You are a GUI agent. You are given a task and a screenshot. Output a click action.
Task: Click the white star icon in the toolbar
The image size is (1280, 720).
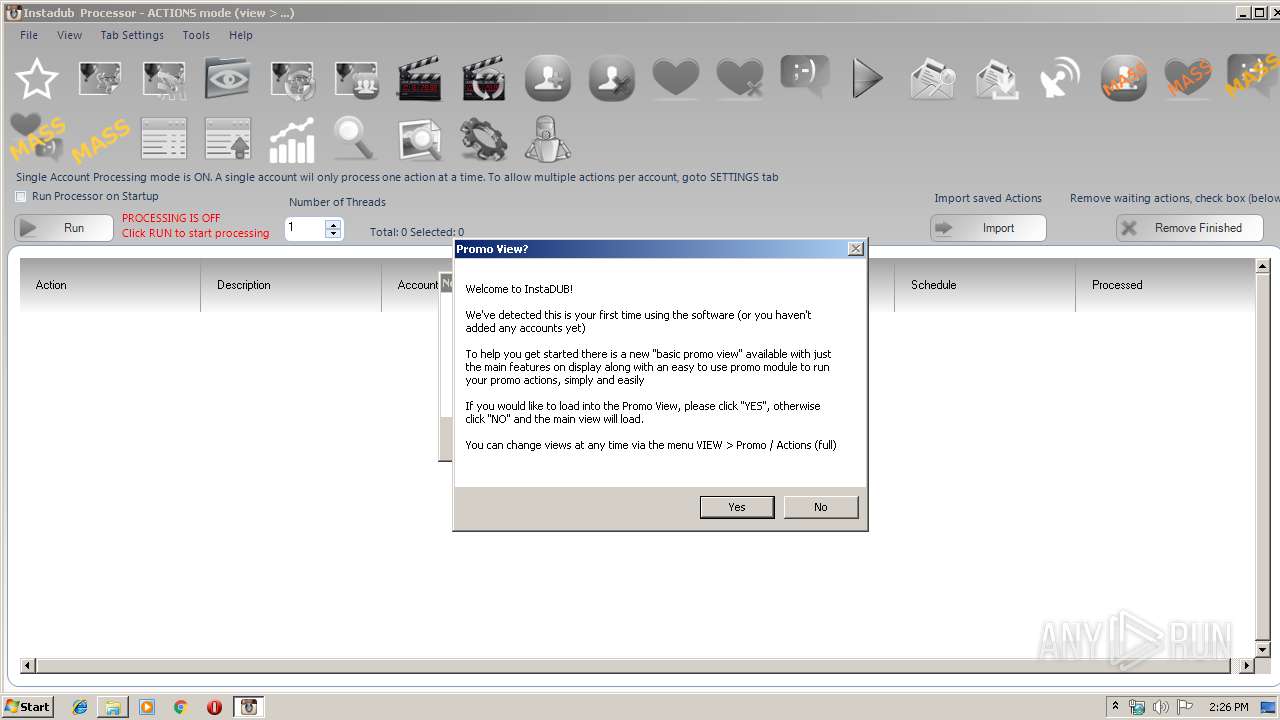37,78
